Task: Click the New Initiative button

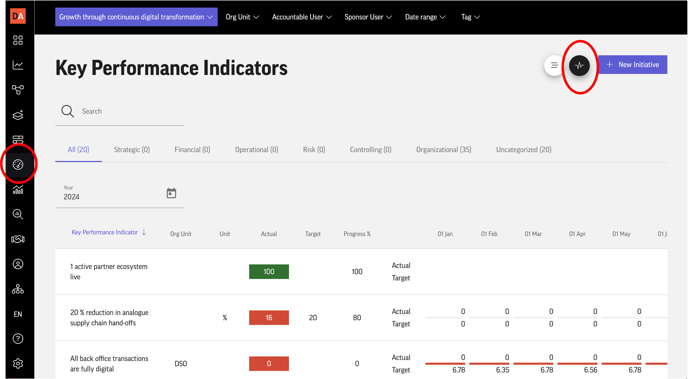Action: point(633,64)
